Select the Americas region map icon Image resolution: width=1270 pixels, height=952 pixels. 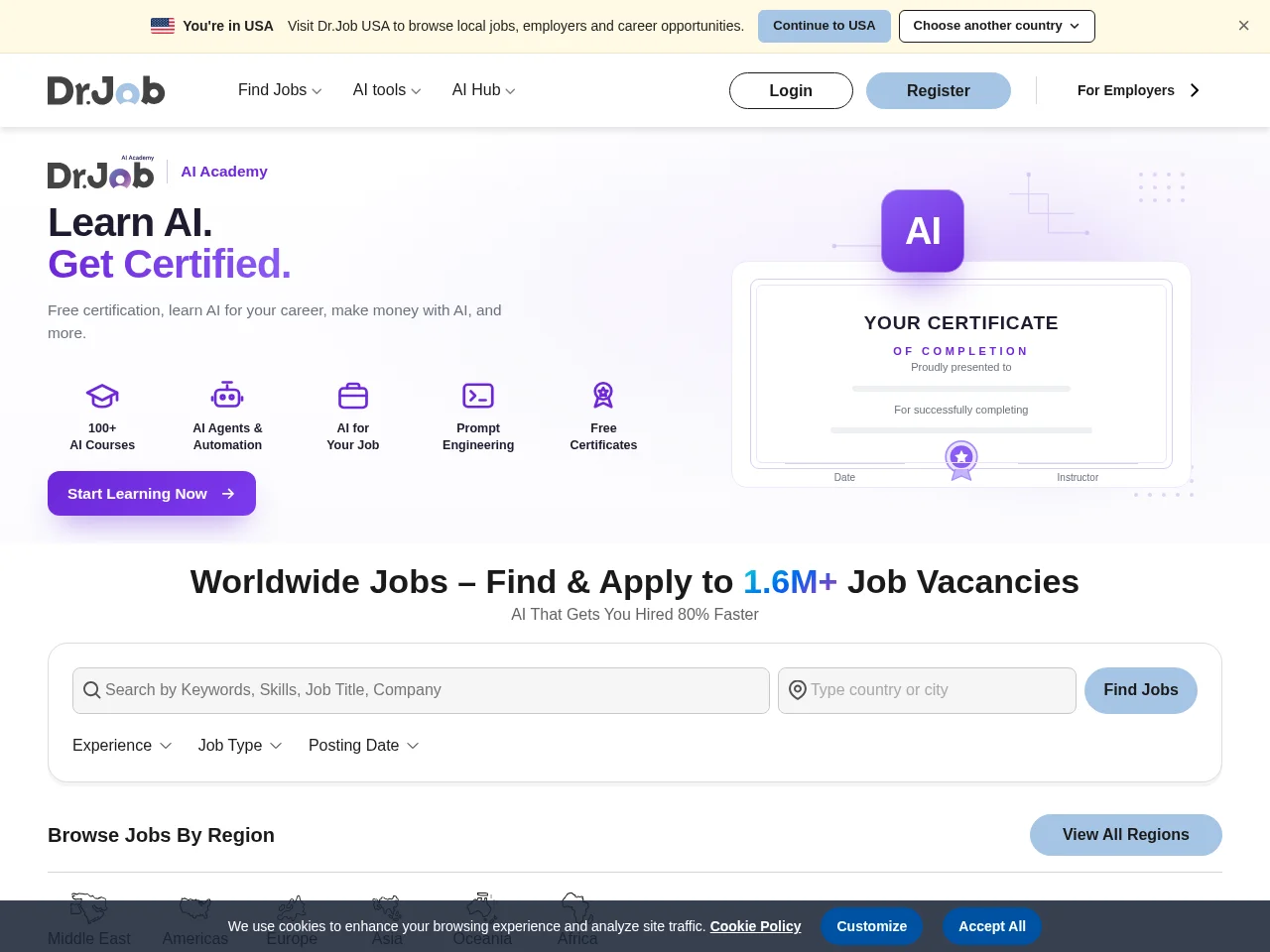click(195, 907)
